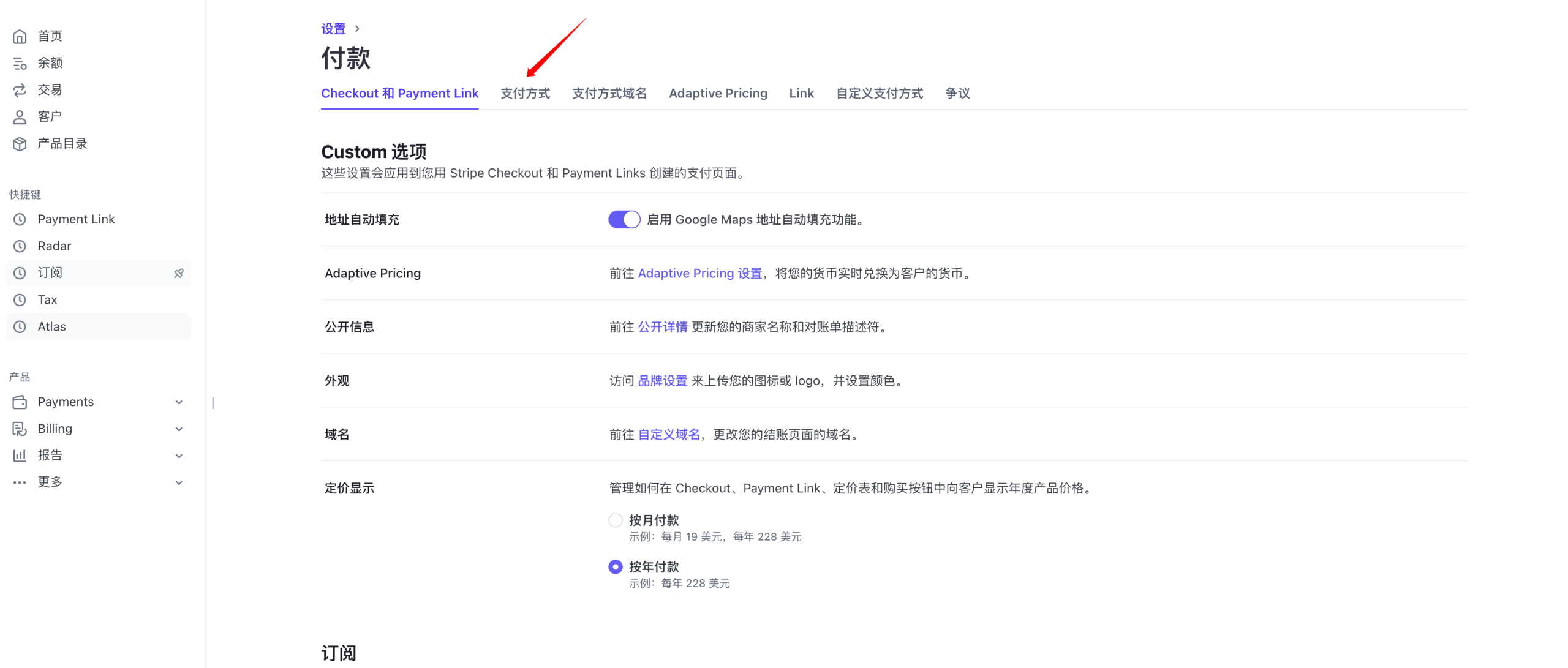Open the 公开详情 link

(663, 327)
